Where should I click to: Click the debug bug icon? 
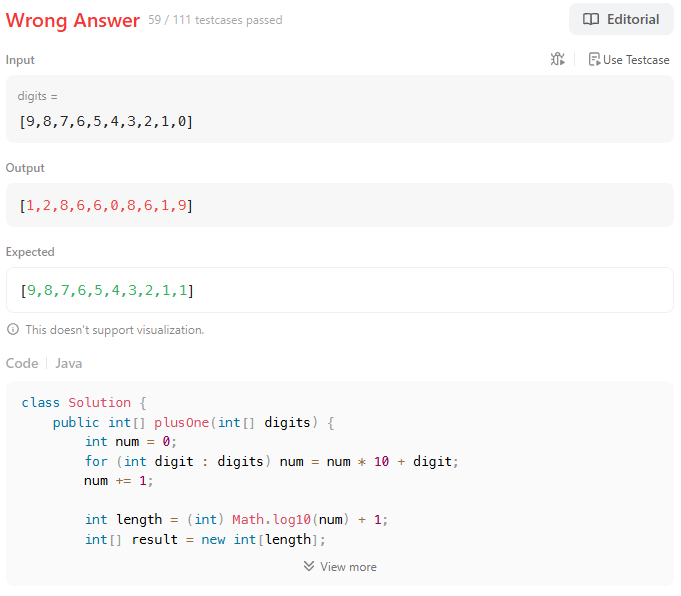(x=558, y=59)
